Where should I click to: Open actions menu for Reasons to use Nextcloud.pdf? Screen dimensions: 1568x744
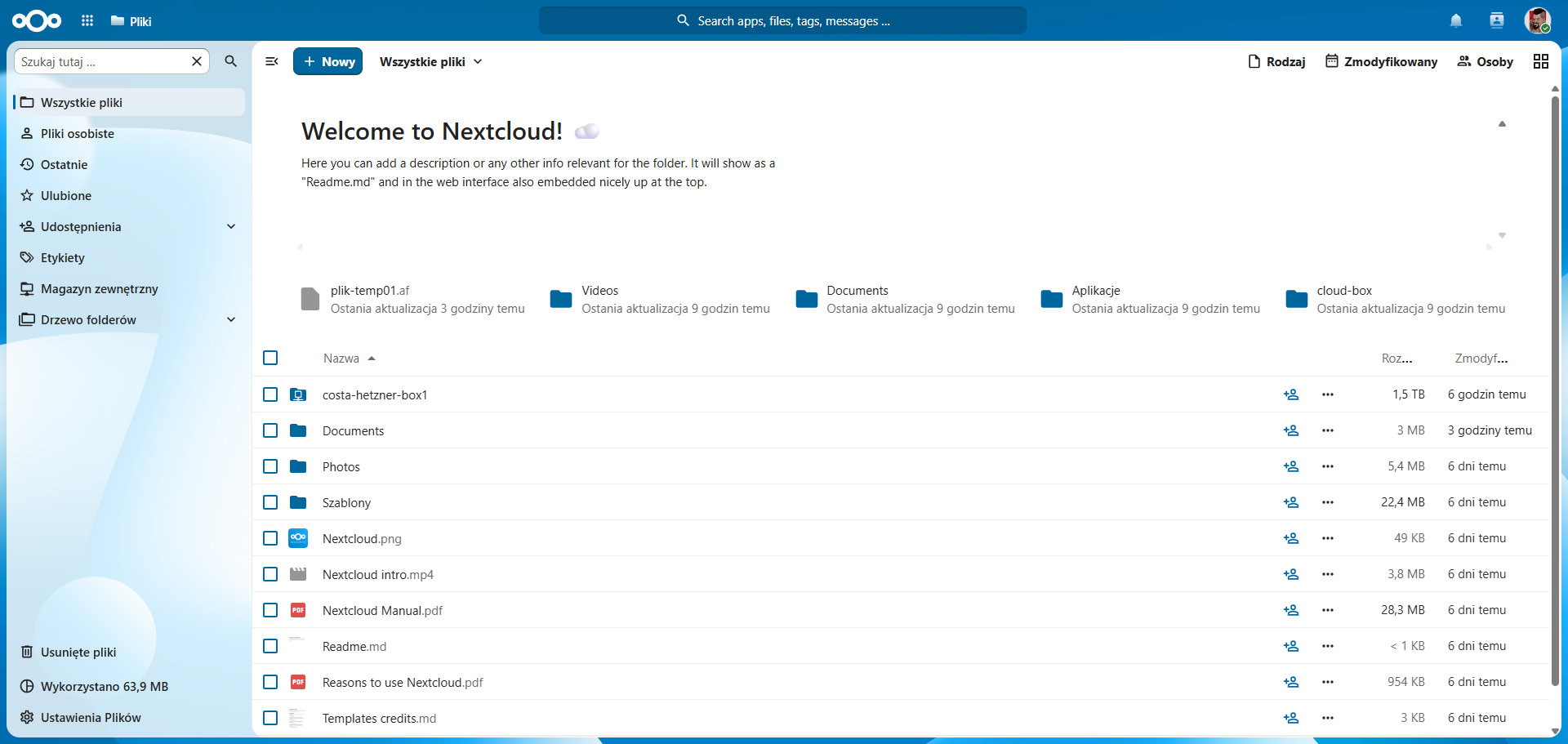pyautogui.click(x=1328, y=682)
